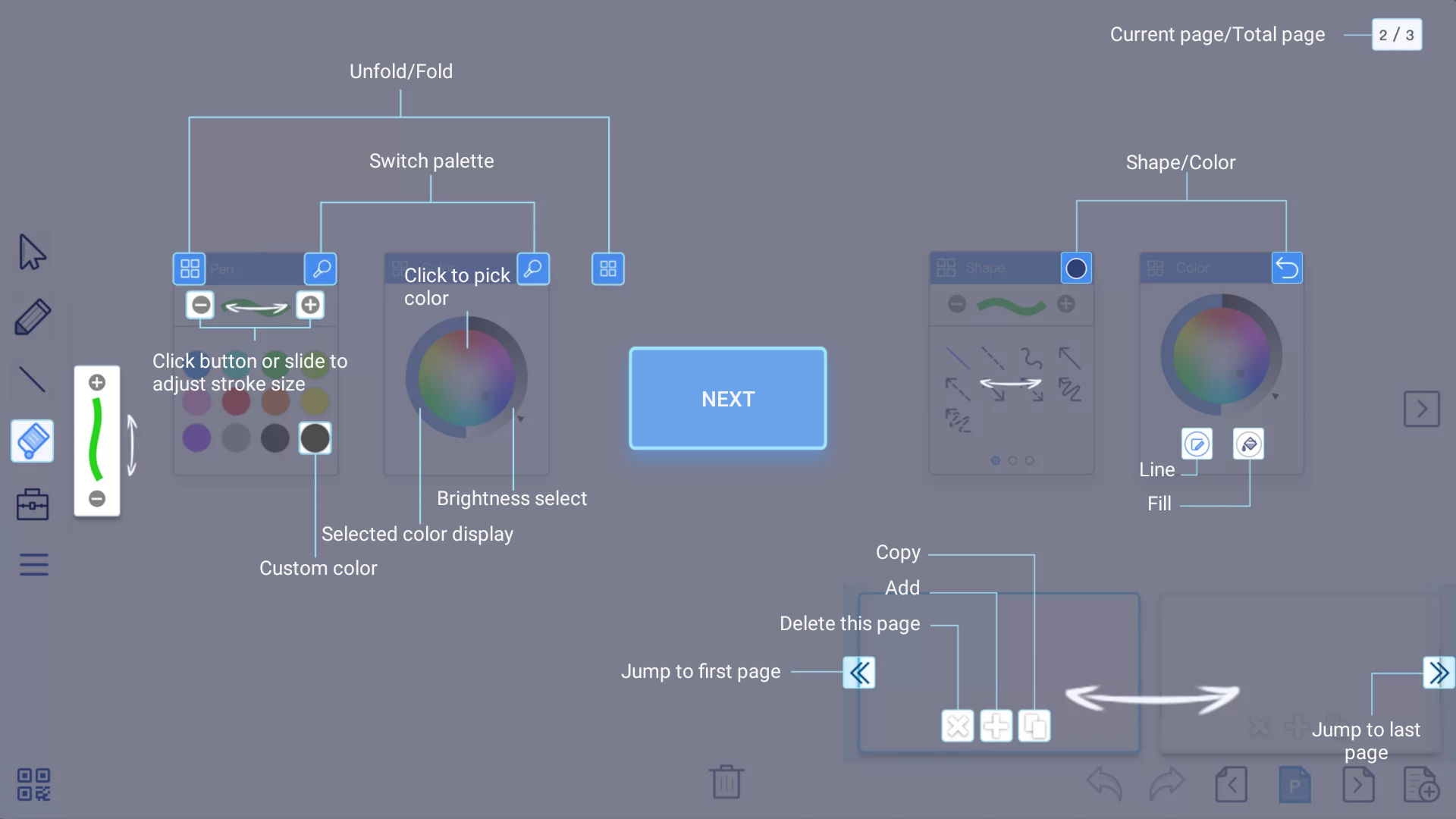The image size is (1456, 819).
Task: Click the add page plus icon
Action: tap(996, 726)
